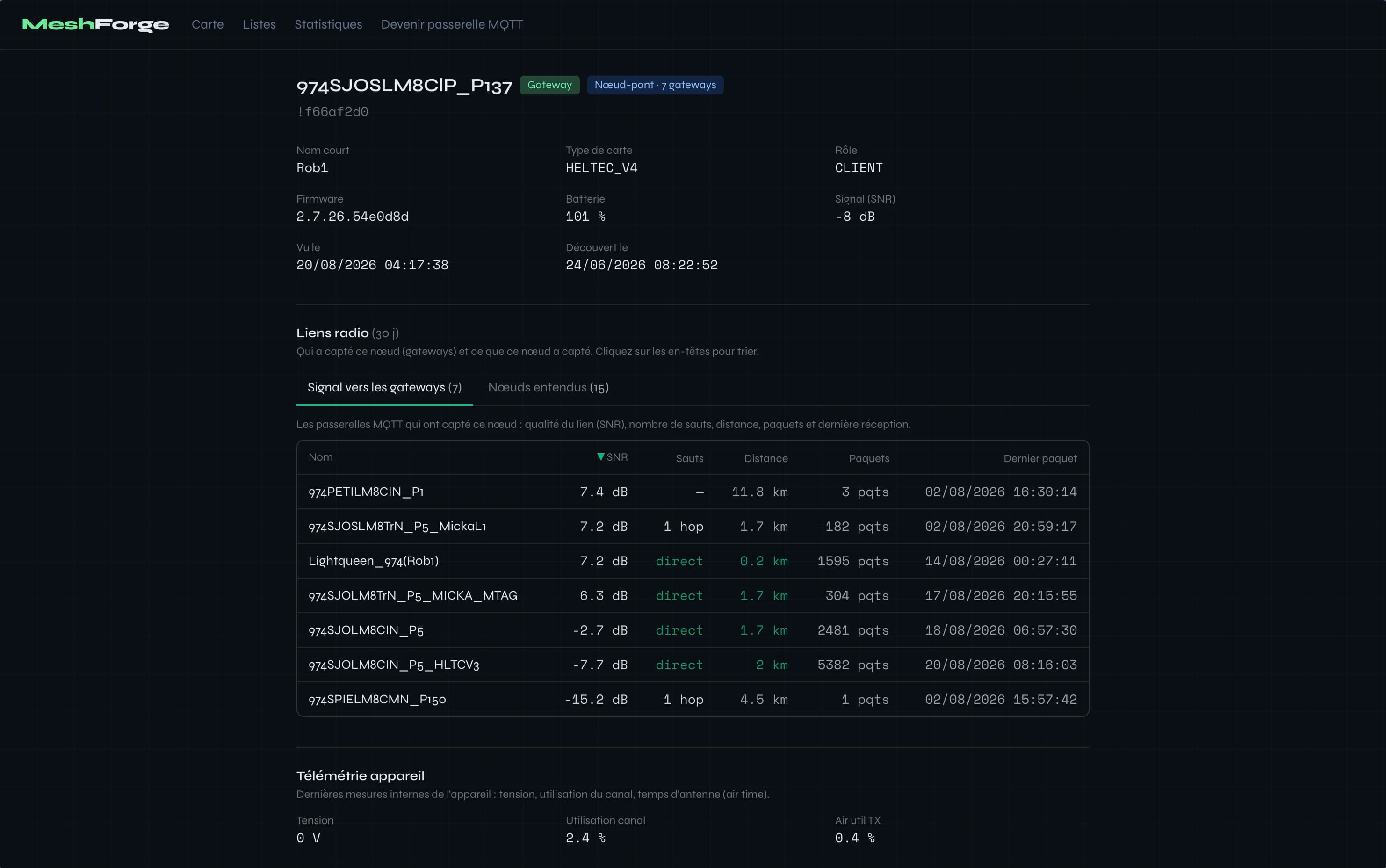Click distance cell 4.5 km
This screenshot has height=868, width=1386.
(x=763, y=700)
